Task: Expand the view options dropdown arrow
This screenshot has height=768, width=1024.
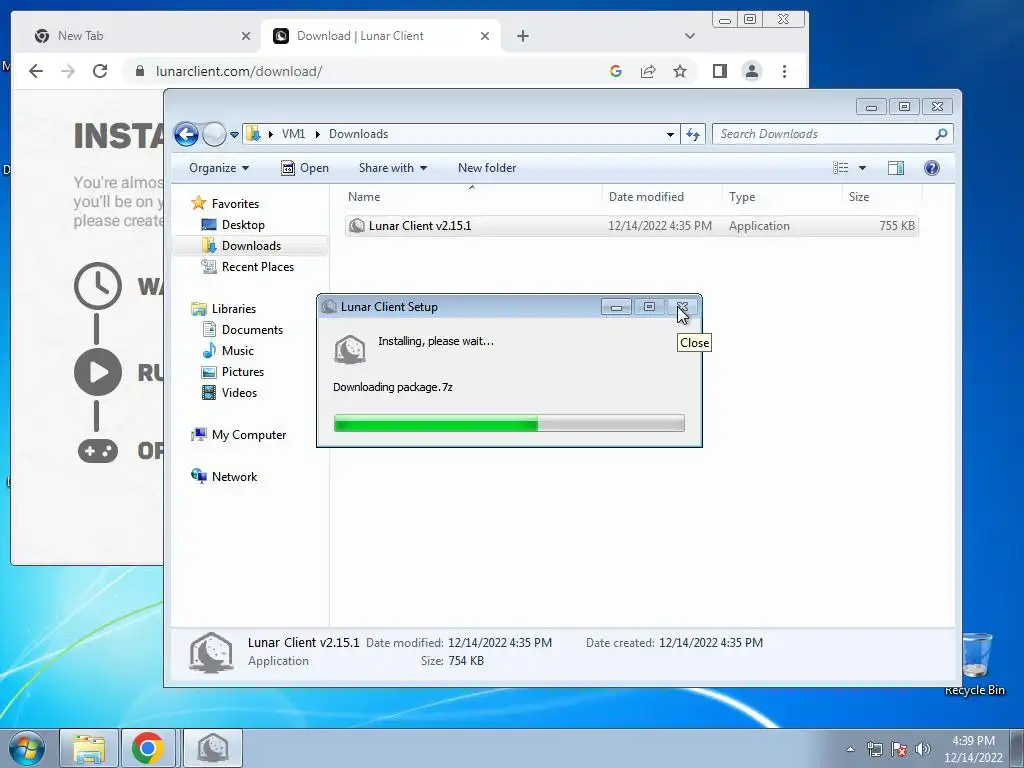Action: click(862, 168)
